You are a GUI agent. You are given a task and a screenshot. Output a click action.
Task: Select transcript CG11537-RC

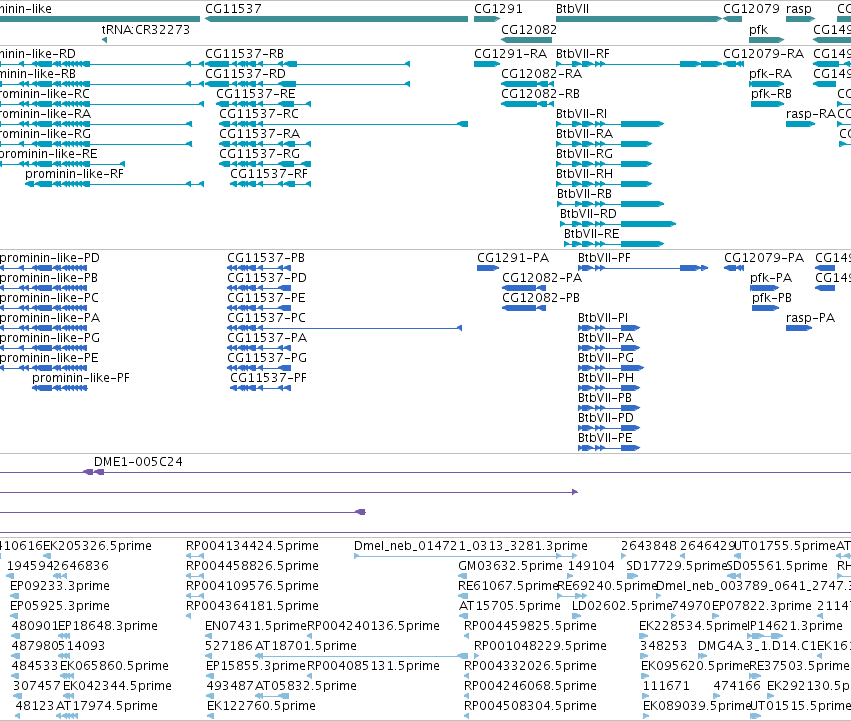click(x=259, y=114)
